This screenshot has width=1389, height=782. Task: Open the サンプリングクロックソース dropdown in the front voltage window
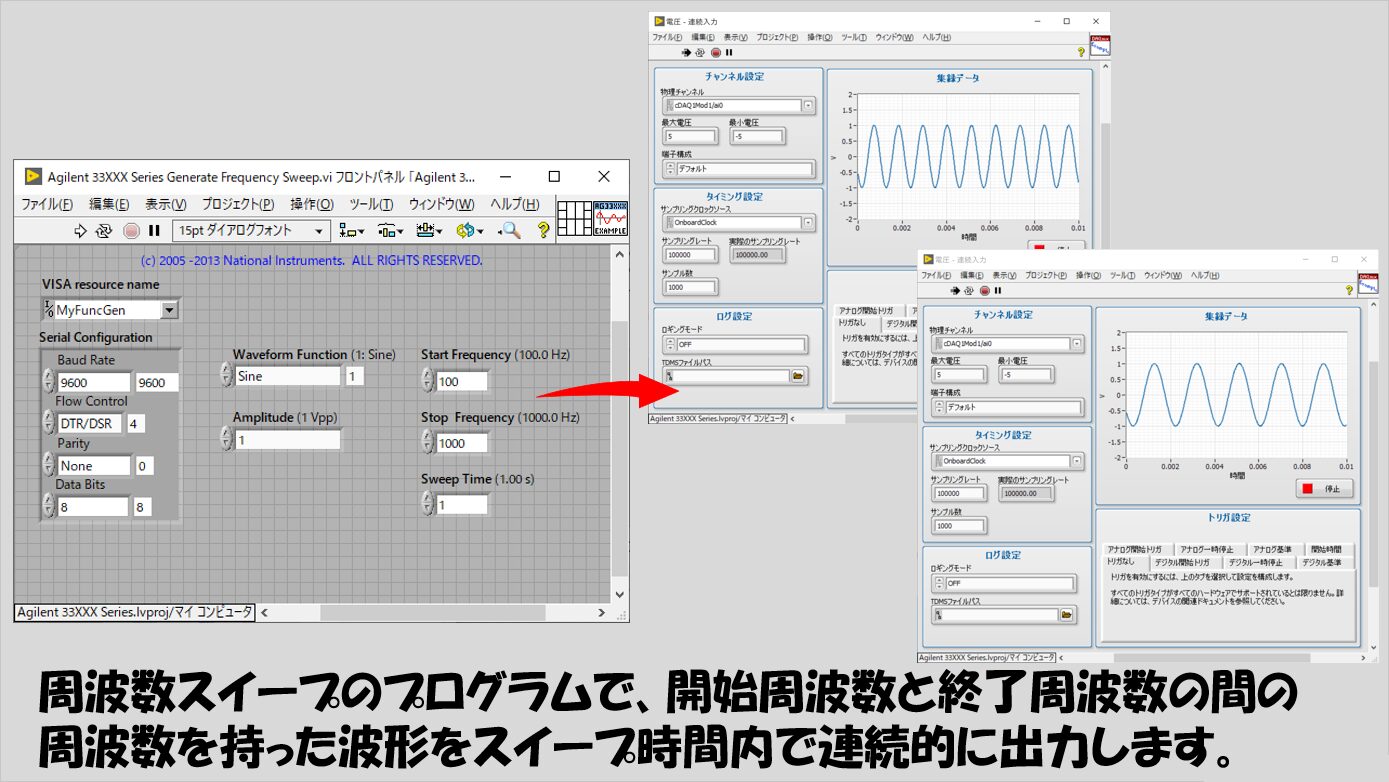tap(1076, 461)
